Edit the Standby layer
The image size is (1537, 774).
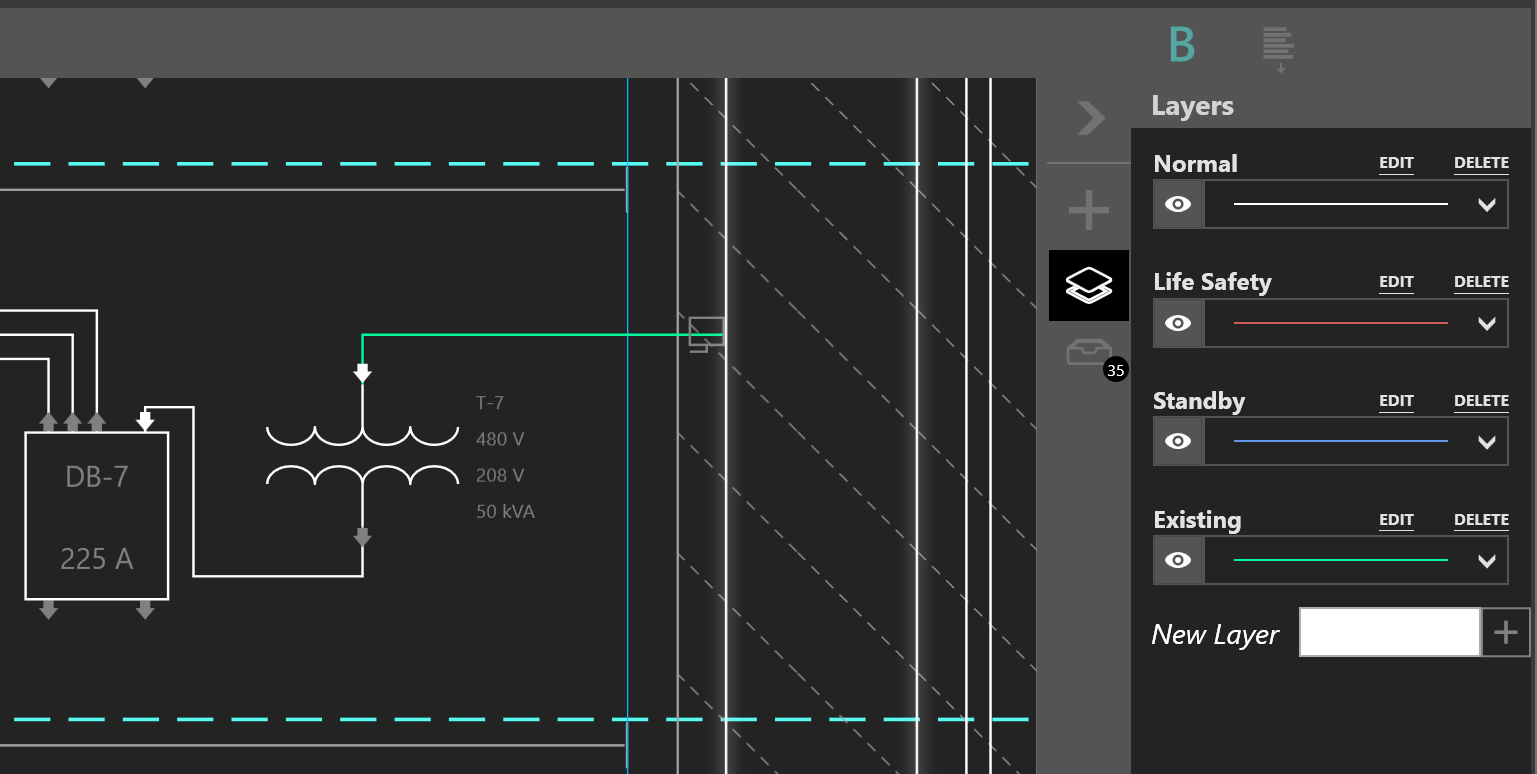pos(1396,401)
